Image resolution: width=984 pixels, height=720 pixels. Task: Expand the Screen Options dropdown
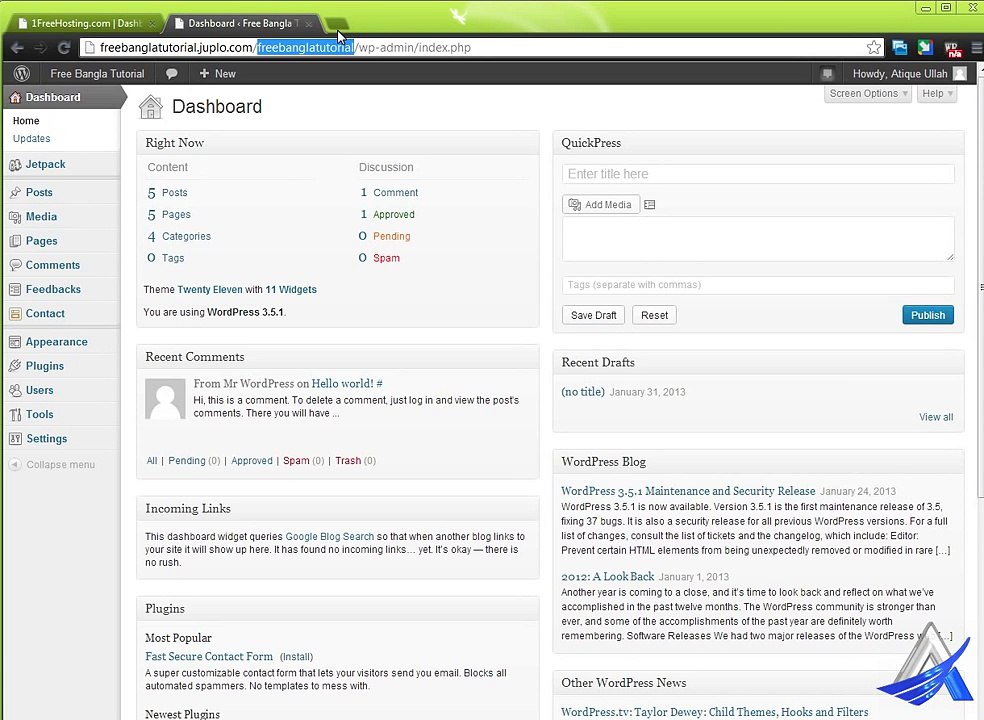click(x=867, y=94)
